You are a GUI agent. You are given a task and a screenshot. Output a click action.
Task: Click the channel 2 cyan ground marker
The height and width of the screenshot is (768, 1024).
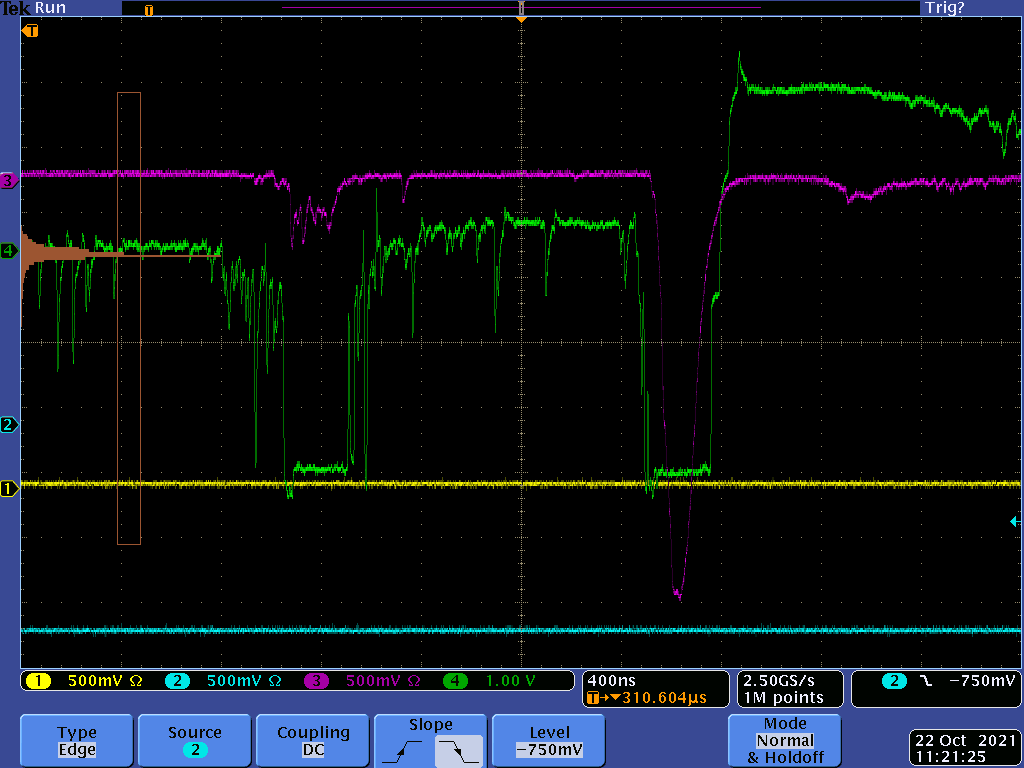(x=9, y=425)
